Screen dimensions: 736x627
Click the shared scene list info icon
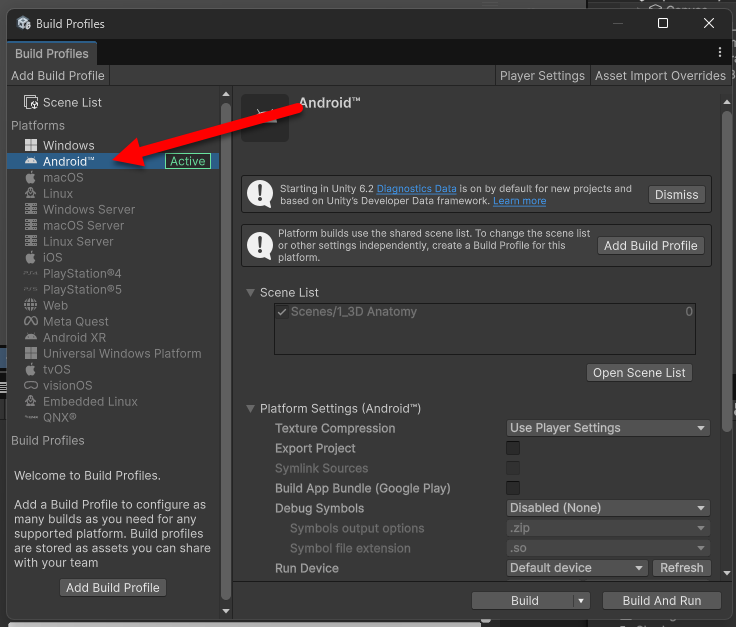260,245
